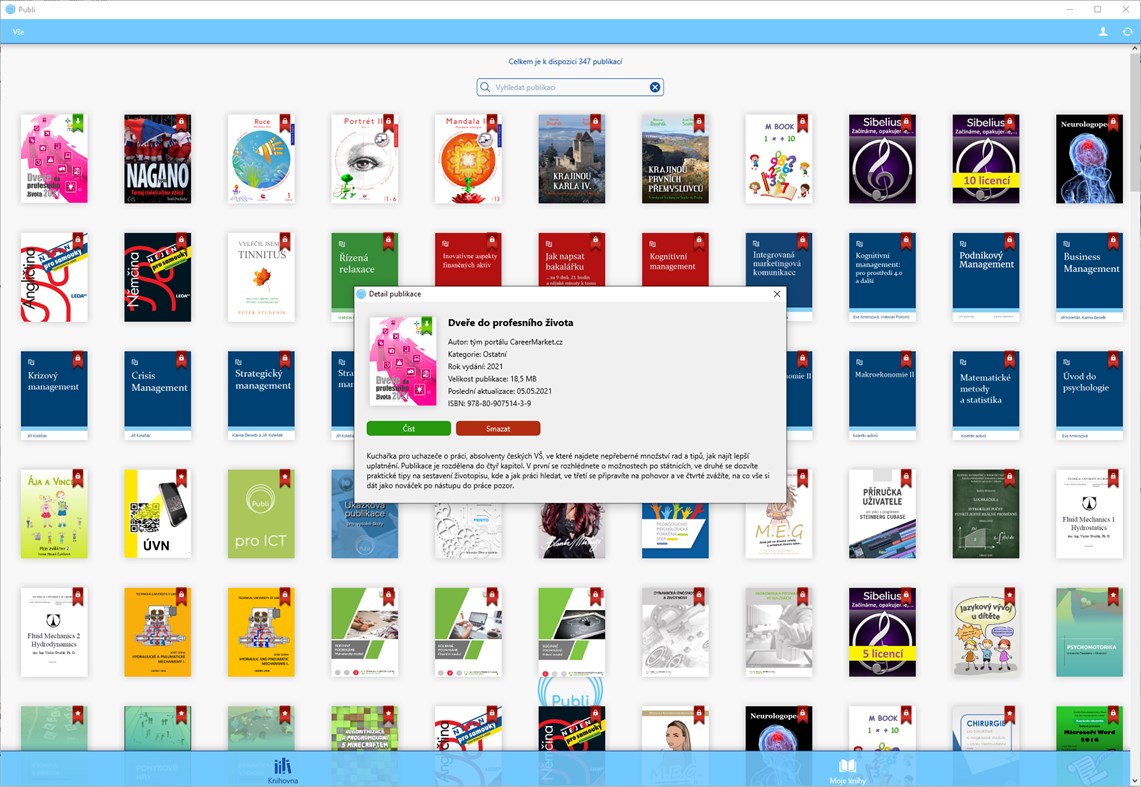Image resolution: width=1141 pixels, height=787 pixels.
Task: Open the NAGANO book cover
Action: coord(157,160)
